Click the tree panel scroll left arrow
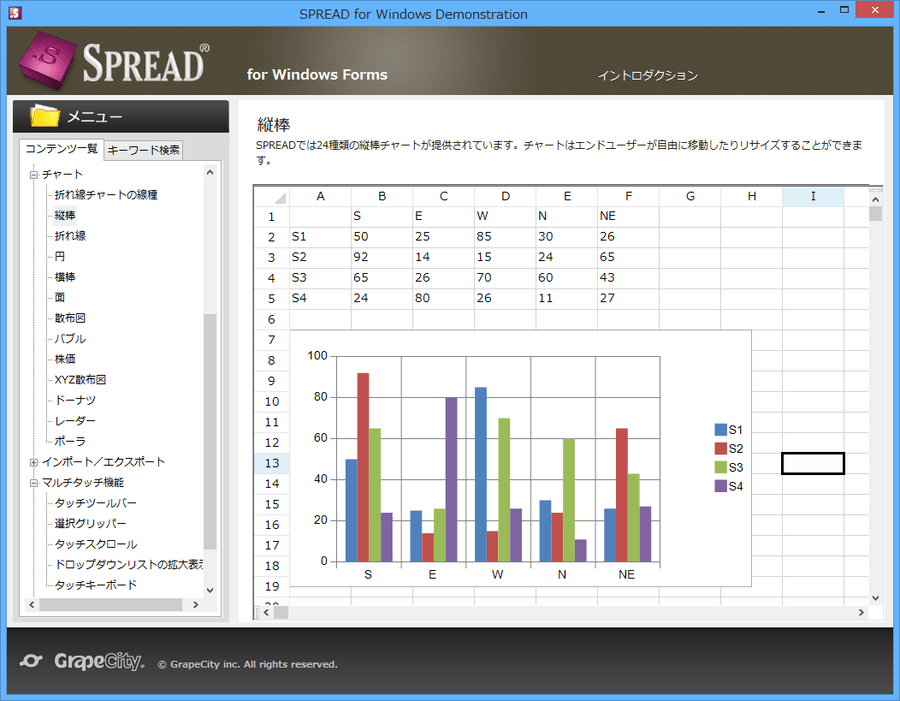The image size is (900, 701). [x=32, y=605]
